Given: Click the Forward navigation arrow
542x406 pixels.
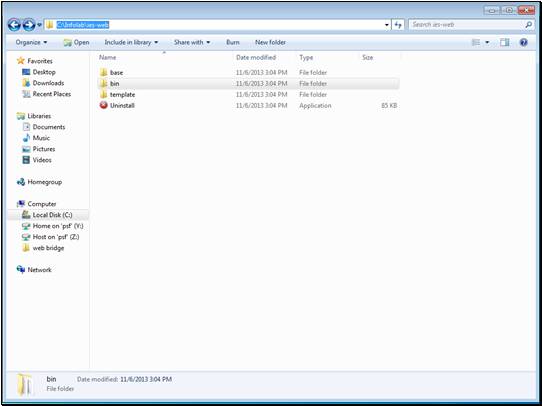Looking at the screenshot, I should 29,25.
